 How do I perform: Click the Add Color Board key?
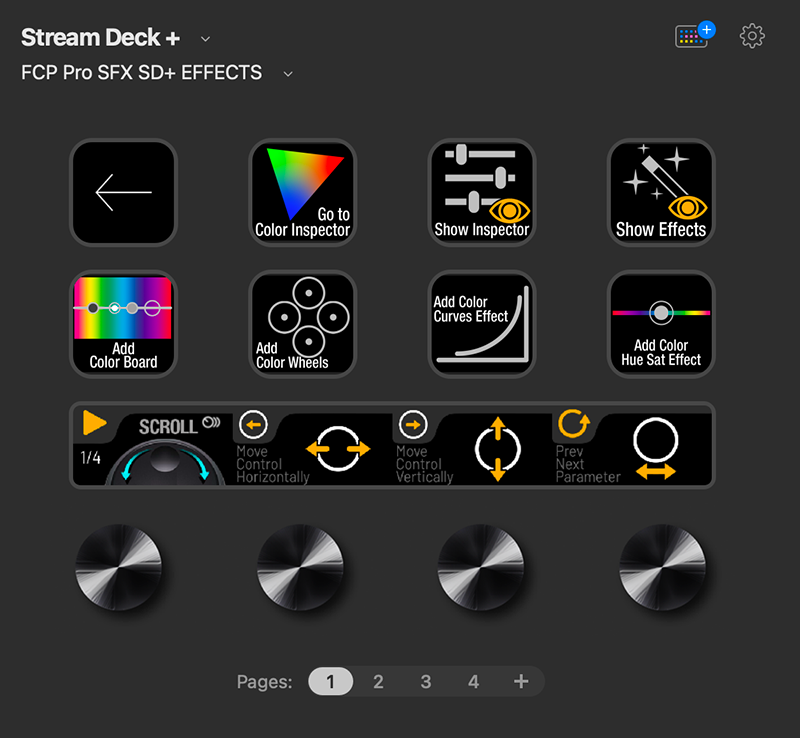pos(123,324)
